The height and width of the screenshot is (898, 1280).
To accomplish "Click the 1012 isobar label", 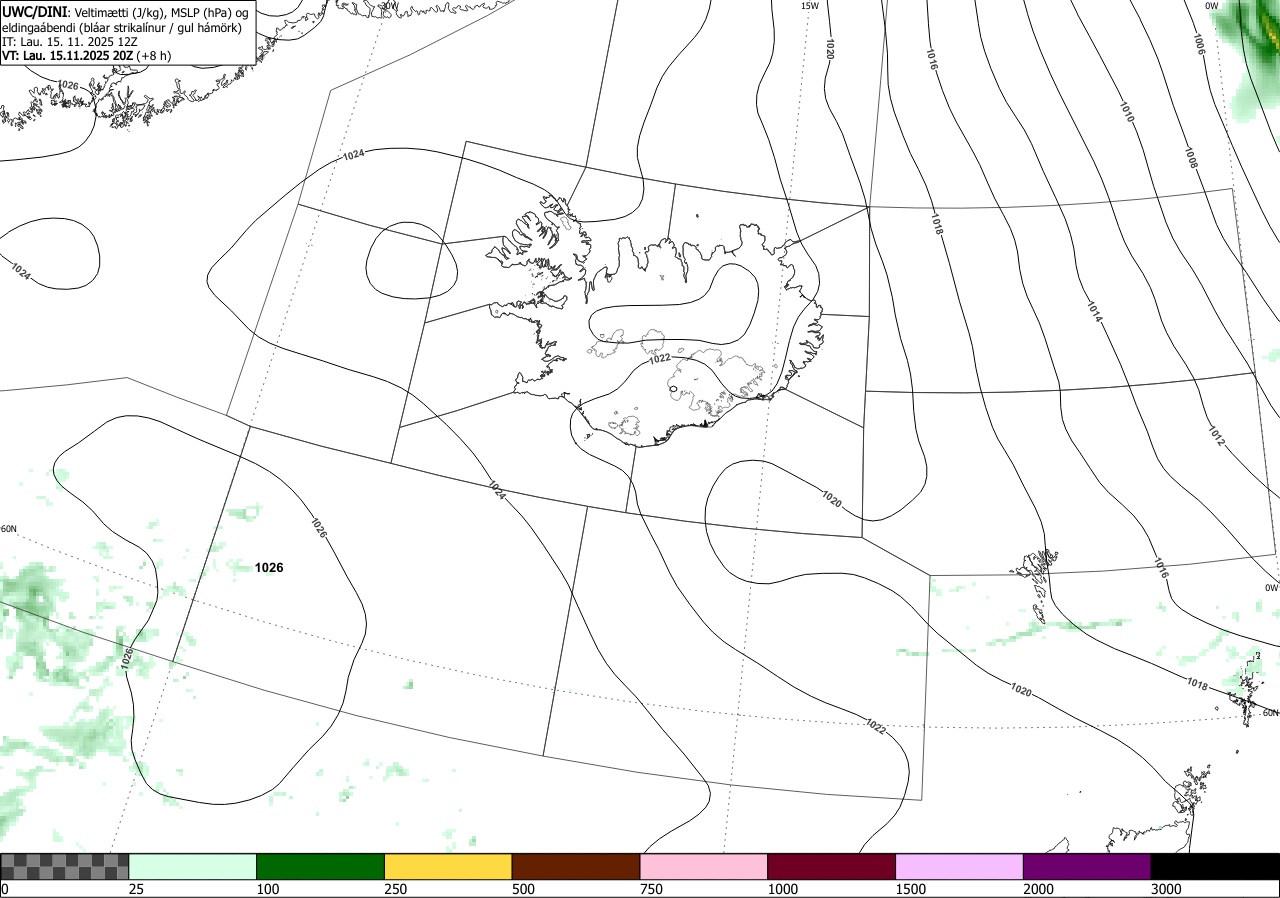I will point(1216,434).
